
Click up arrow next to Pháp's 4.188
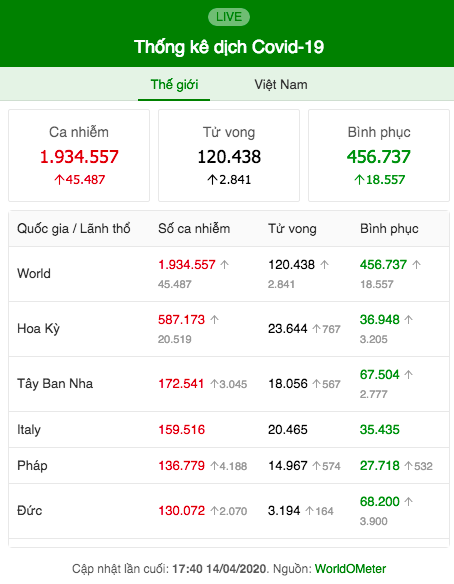(214, 466)
